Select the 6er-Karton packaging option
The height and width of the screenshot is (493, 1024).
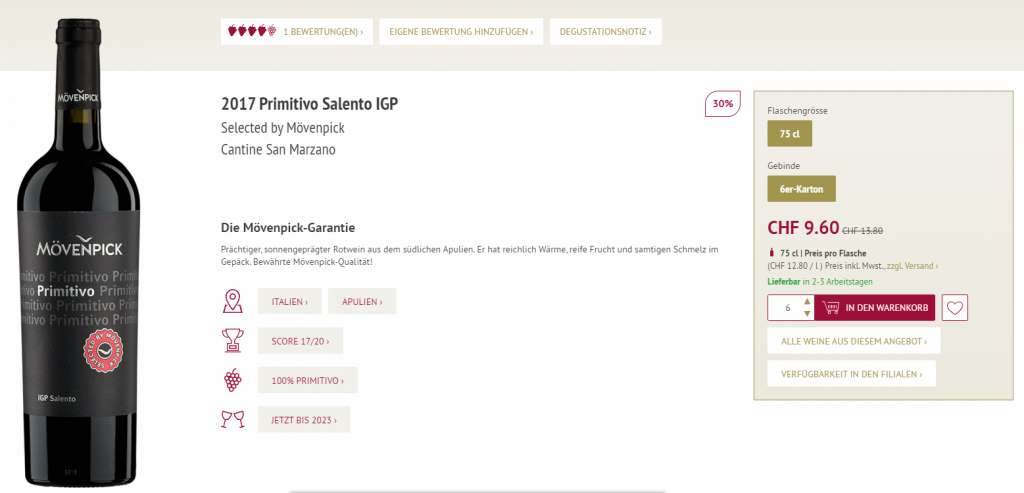801,188
